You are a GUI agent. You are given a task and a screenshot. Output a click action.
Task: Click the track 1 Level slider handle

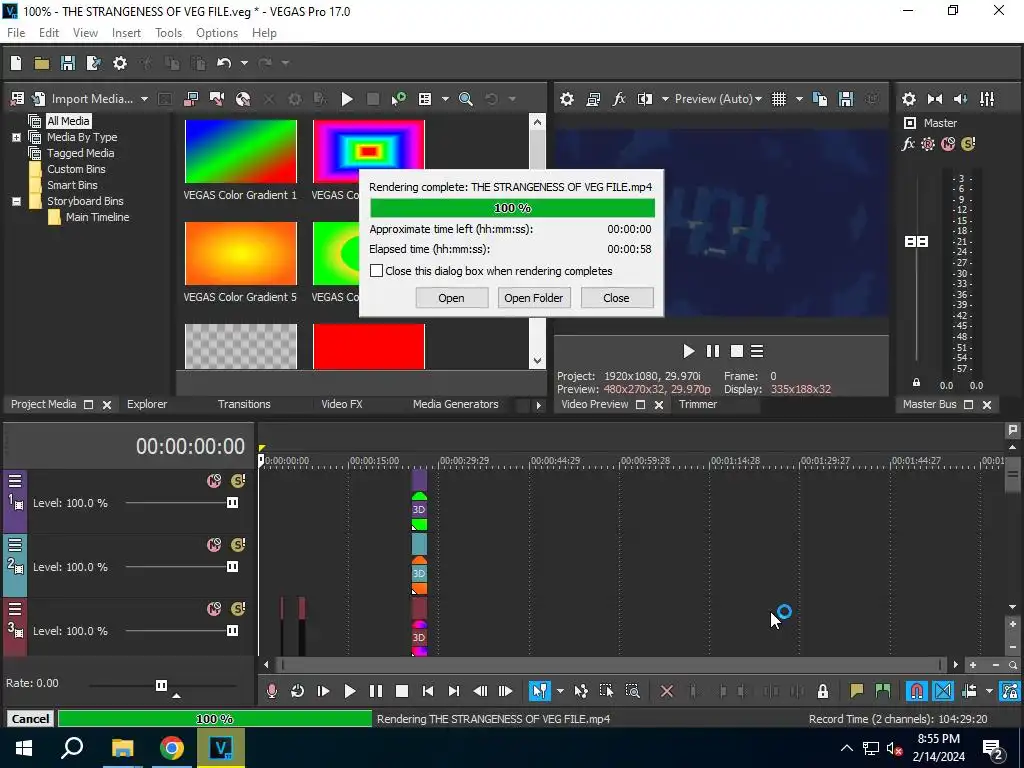click(232, 502)
